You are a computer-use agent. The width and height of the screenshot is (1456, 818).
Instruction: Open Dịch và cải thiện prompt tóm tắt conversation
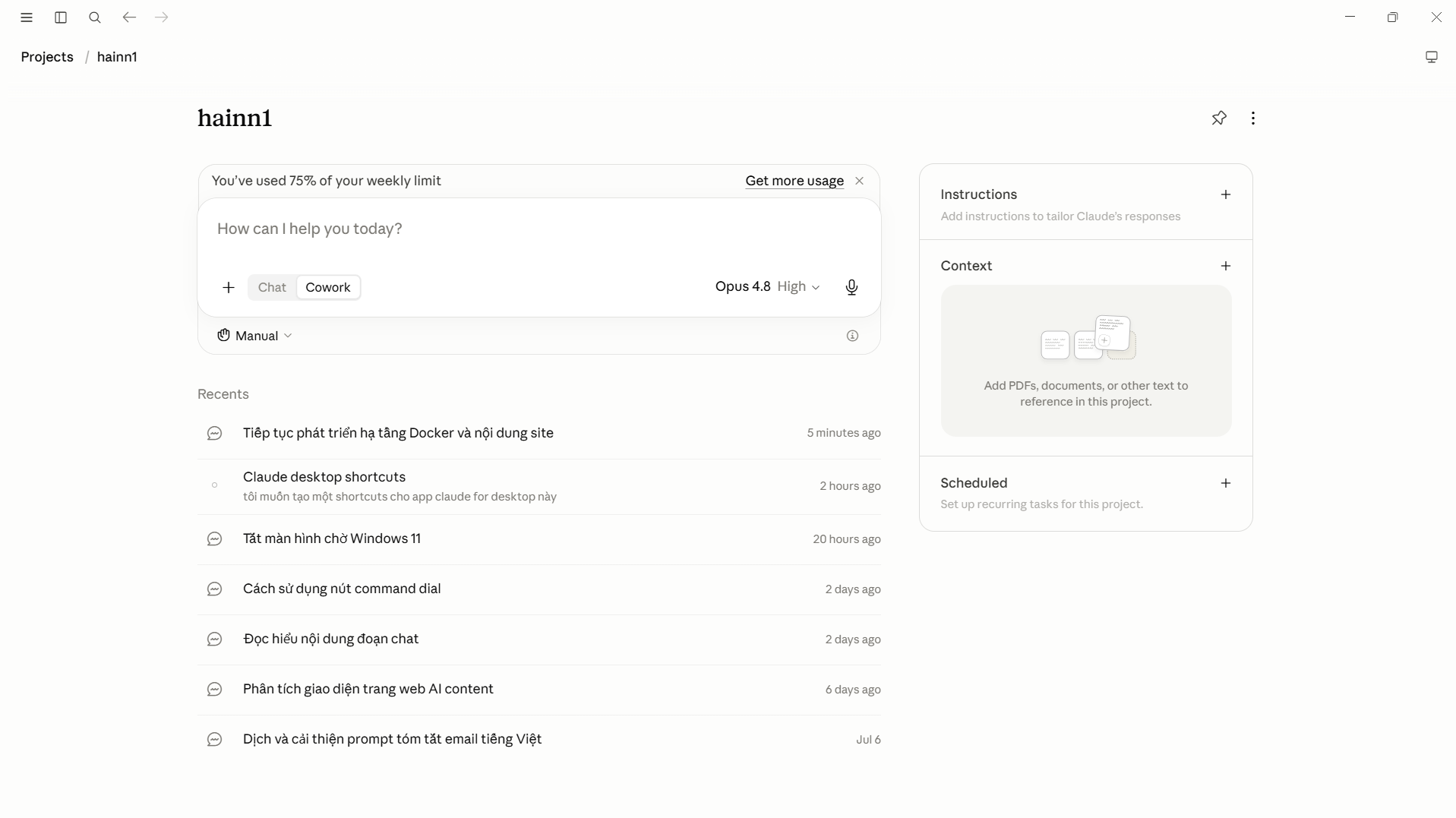point(539,740)
